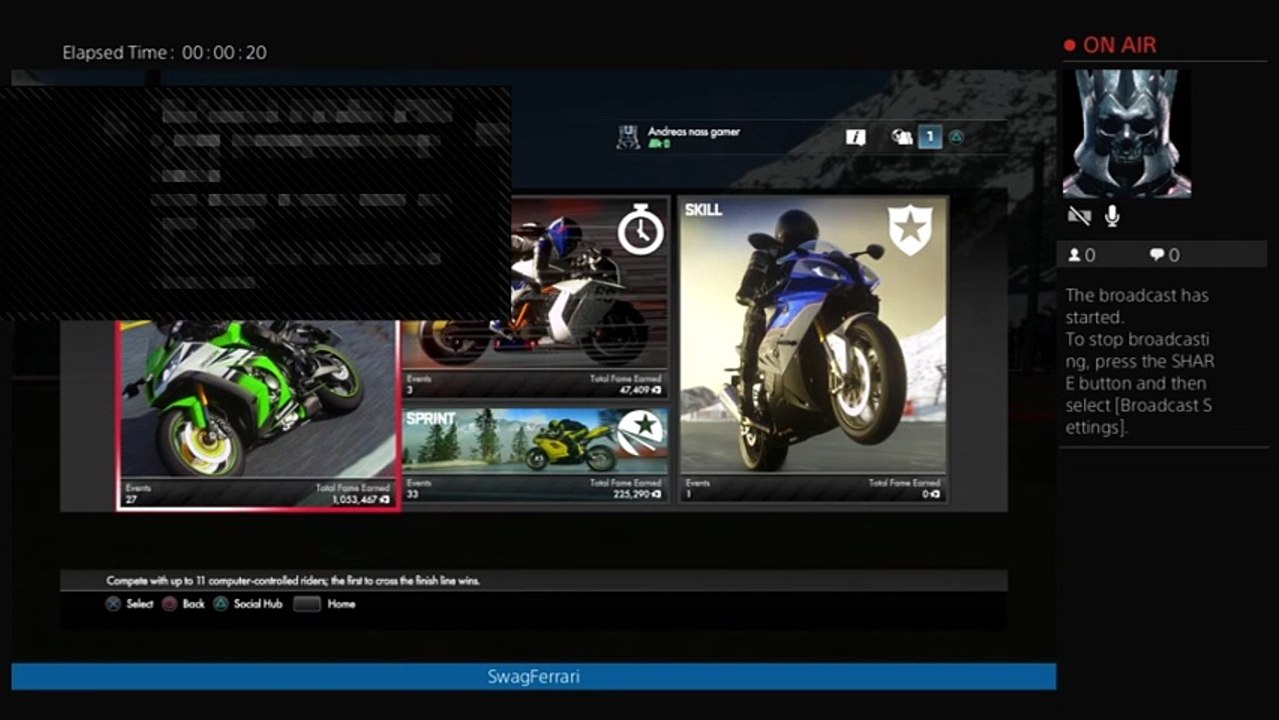Click the cross button icon next to Select
Image resolution: width=1279 pixels, height=720 pixels.
click(114, 604)
